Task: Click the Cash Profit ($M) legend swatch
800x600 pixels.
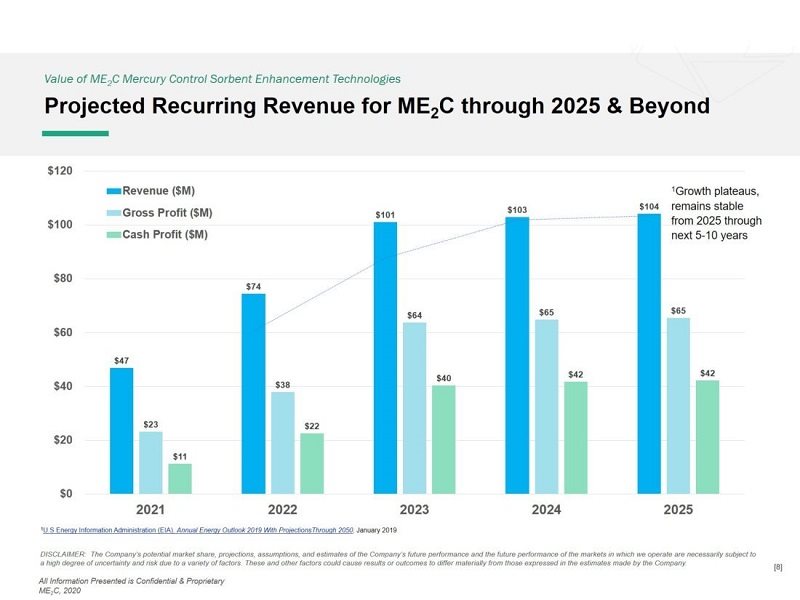Action: pos(114,235)
